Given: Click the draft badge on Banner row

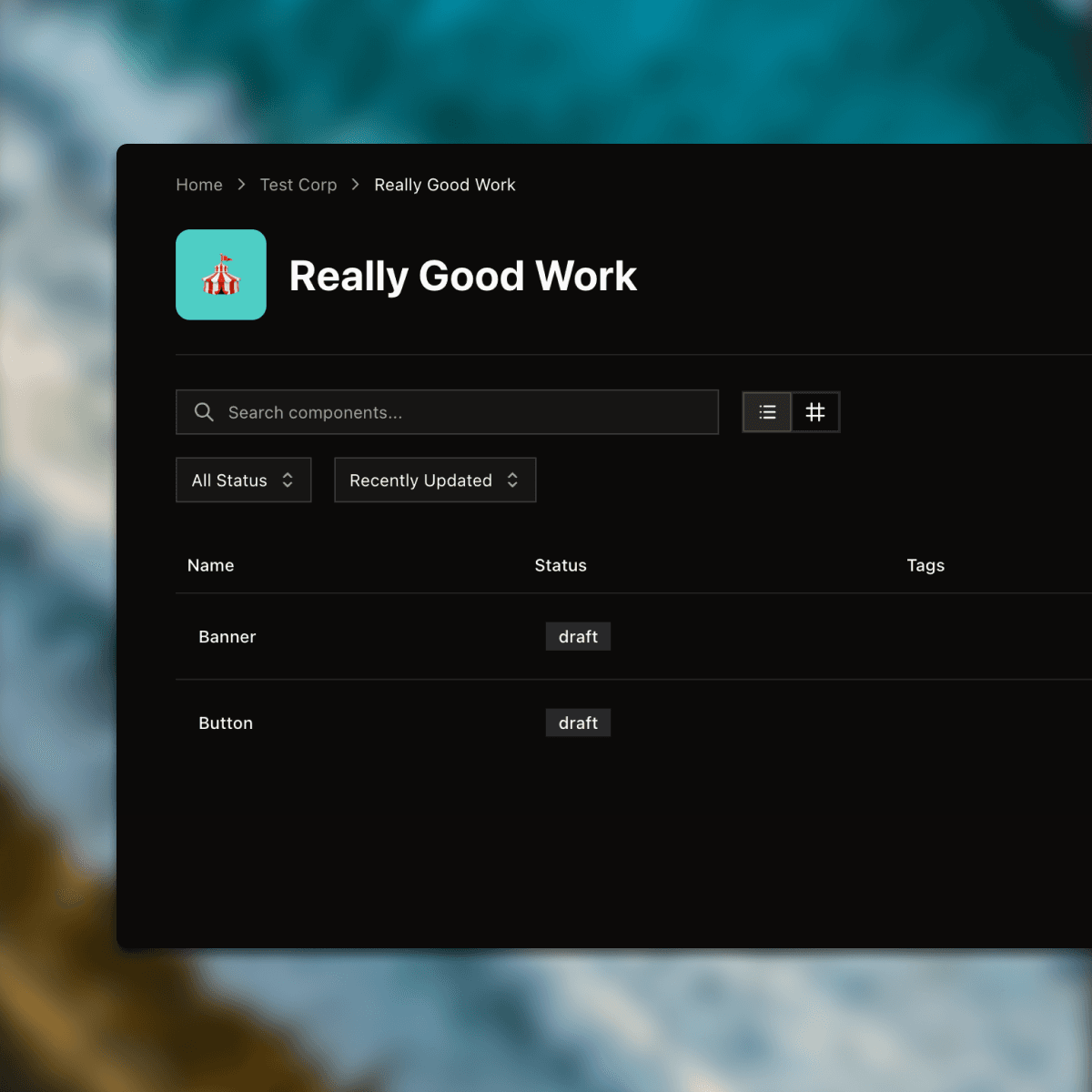Looking at the screenshot, I should 578,637.
